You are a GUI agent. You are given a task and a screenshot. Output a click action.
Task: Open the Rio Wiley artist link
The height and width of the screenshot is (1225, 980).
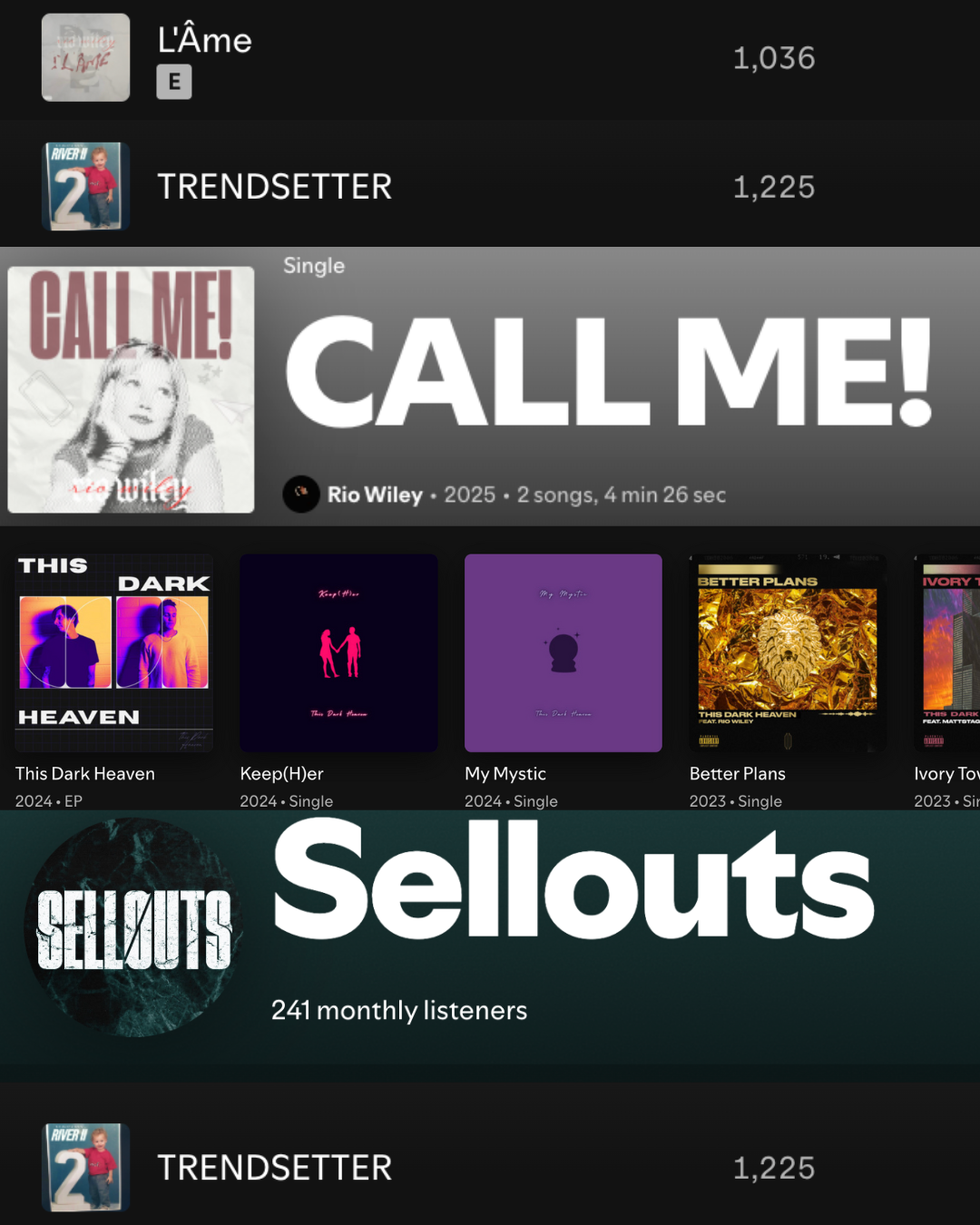click(375, 495)
